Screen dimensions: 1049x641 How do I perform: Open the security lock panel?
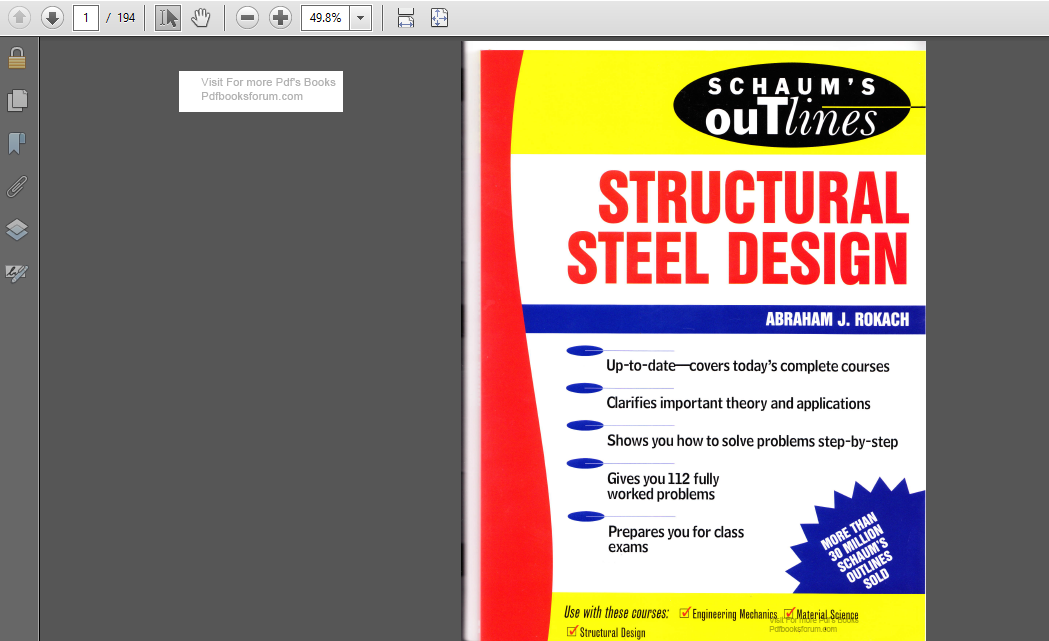[x=17, y=58]
